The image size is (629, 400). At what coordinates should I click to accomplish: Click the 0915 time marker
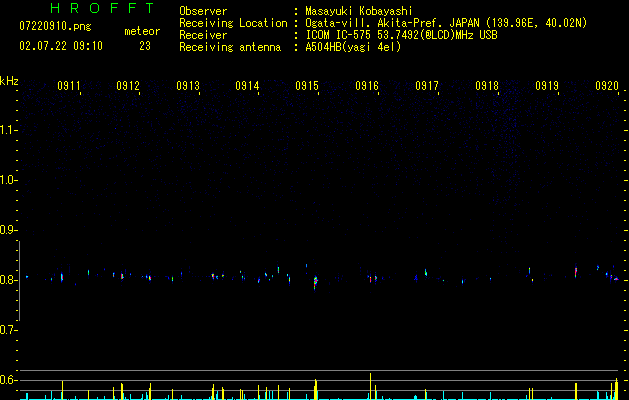[307, 85]
